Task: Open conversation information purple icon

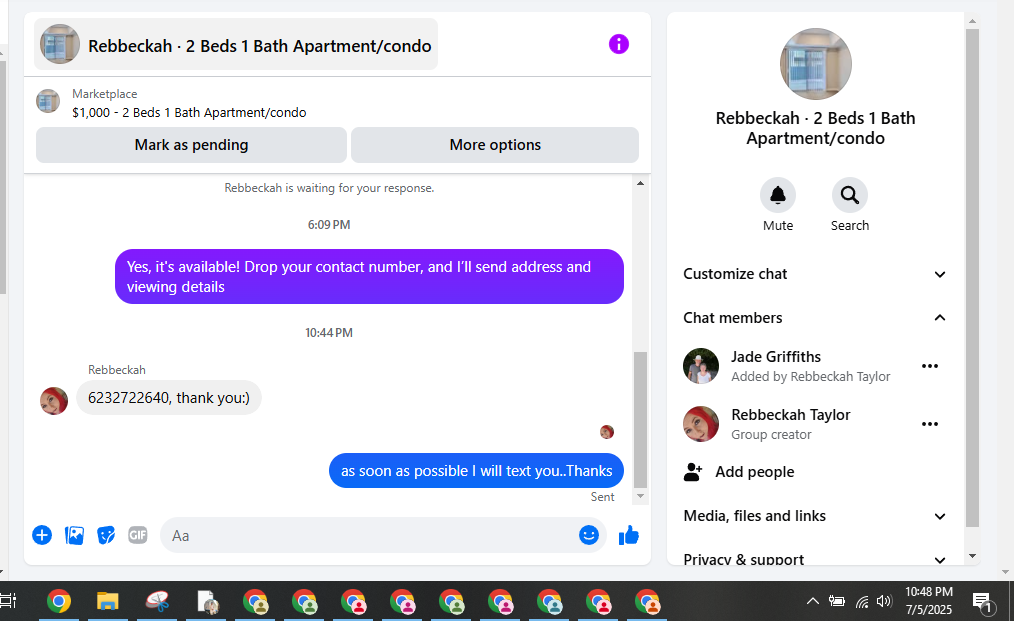Action: pyautogui.click(x=618, y=44)
